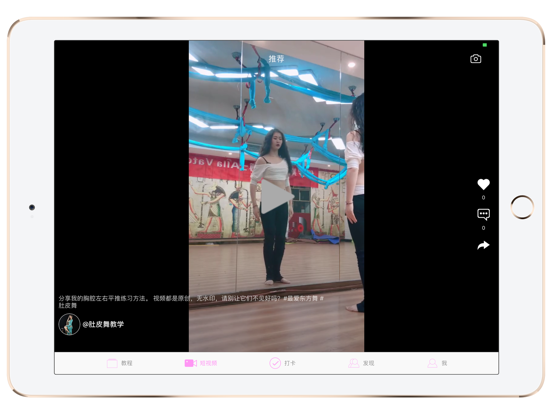The height and width of the screenshot is (414, 552).
Task: Share the video with the arrow icon
Action: (483, 245)
